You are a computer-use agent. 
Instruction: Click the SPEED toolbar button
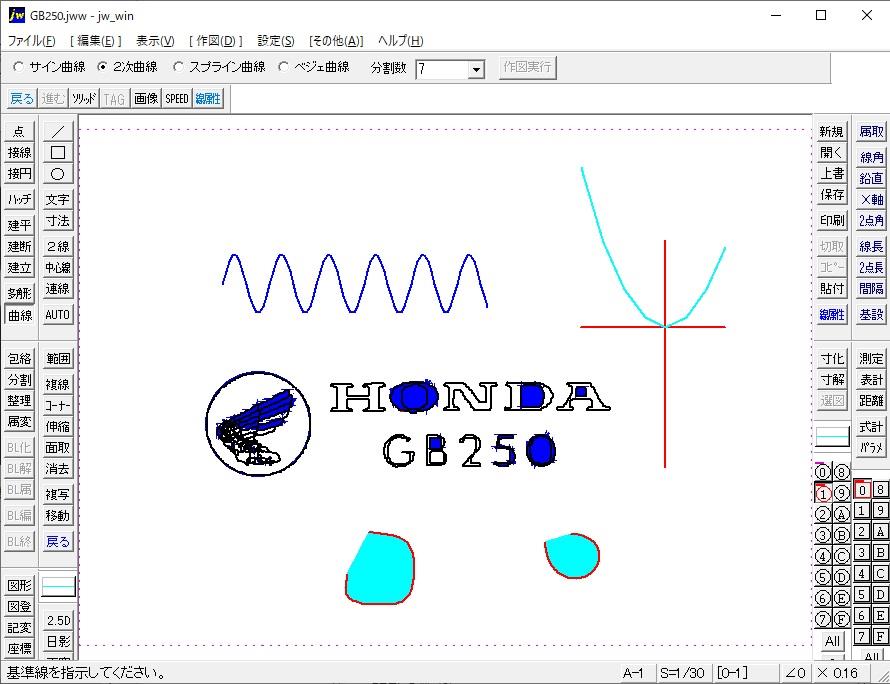(177, 99)
